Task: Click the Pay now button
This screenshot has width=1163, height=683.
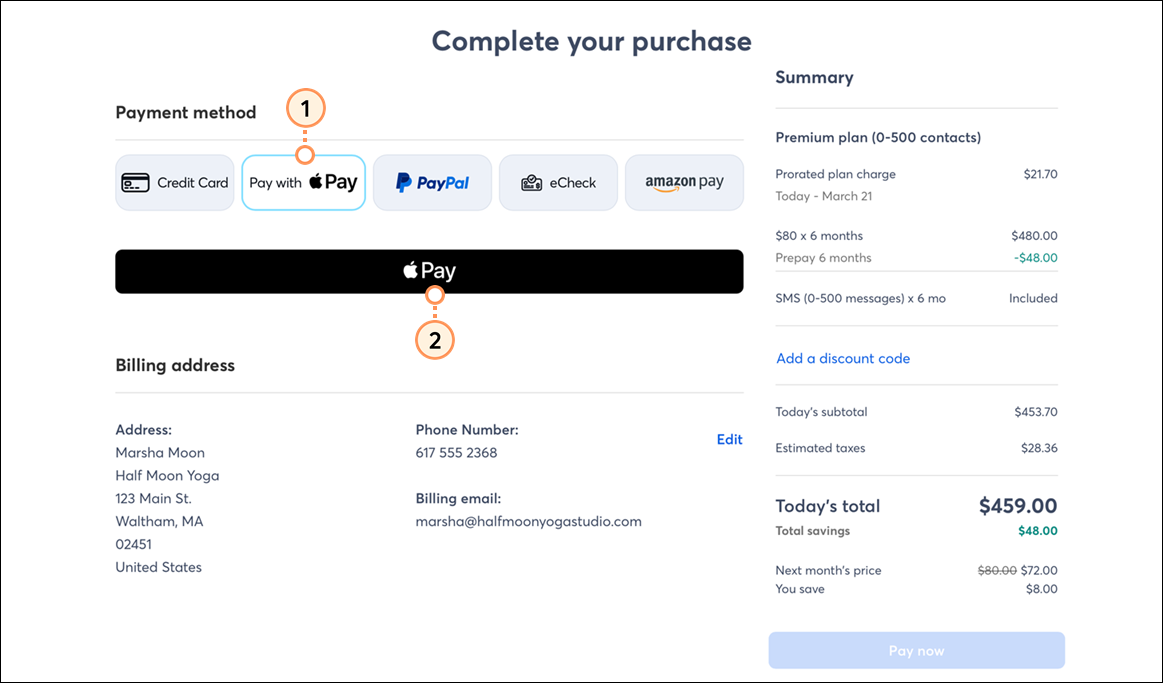Action: pos(917,650)
